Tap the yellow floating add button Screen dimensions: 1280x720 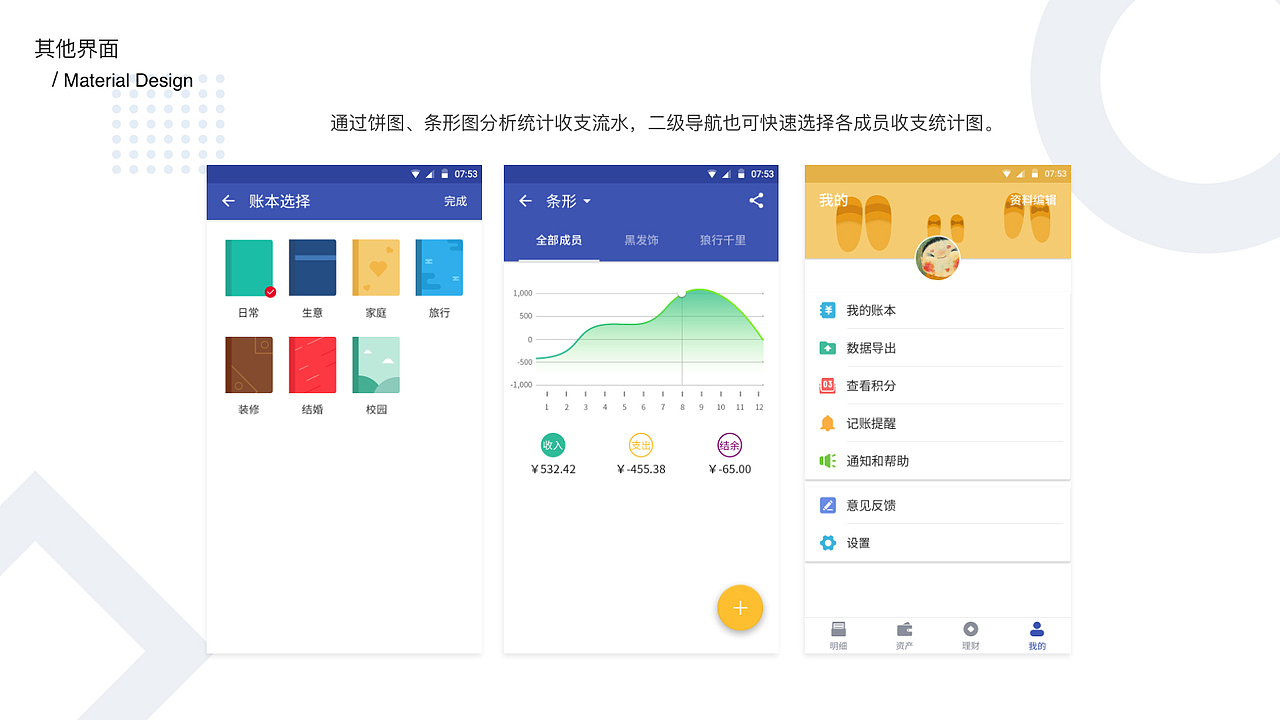740,608
